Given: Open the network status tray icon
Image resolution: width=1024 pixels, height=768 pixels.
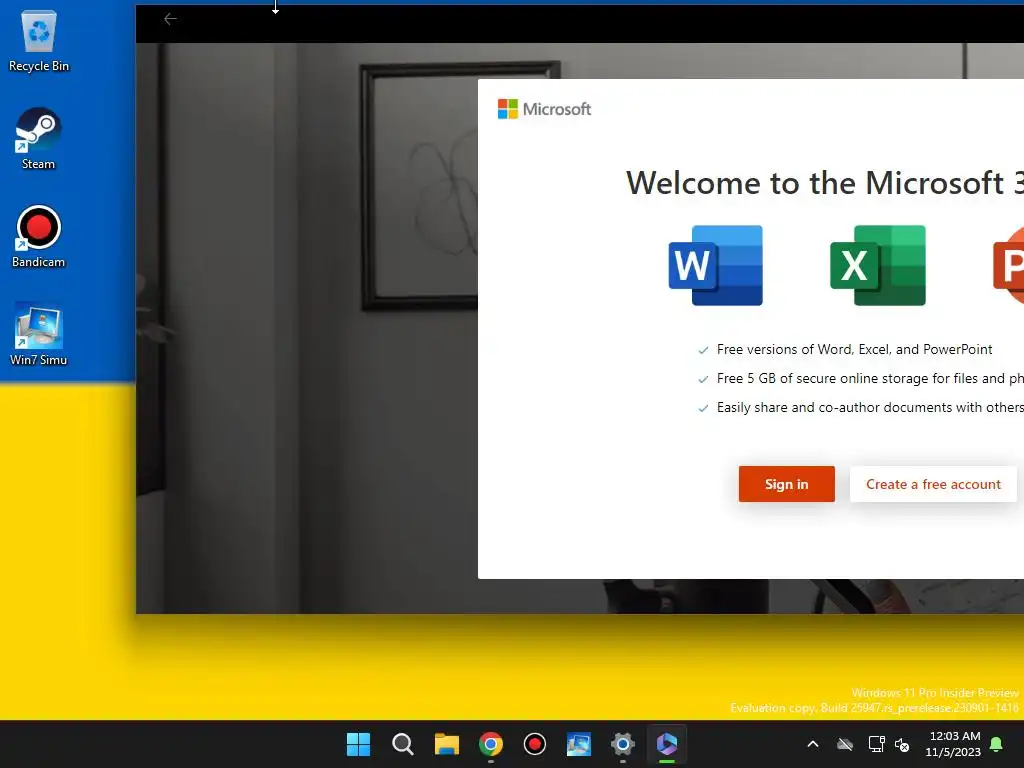Looking at the screenshot, I should tap(876, 744).
